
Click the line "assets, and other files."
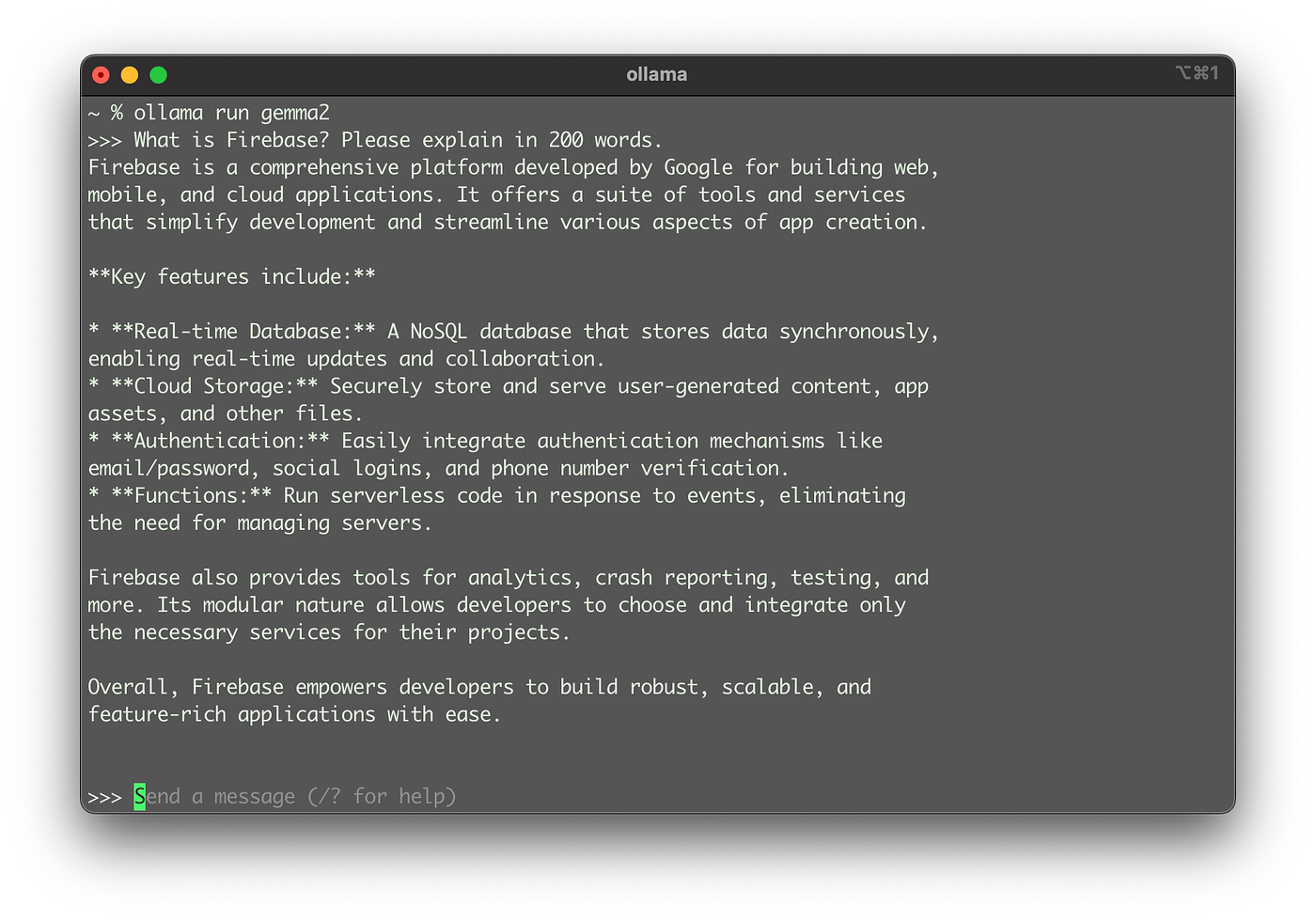(226, 413)
